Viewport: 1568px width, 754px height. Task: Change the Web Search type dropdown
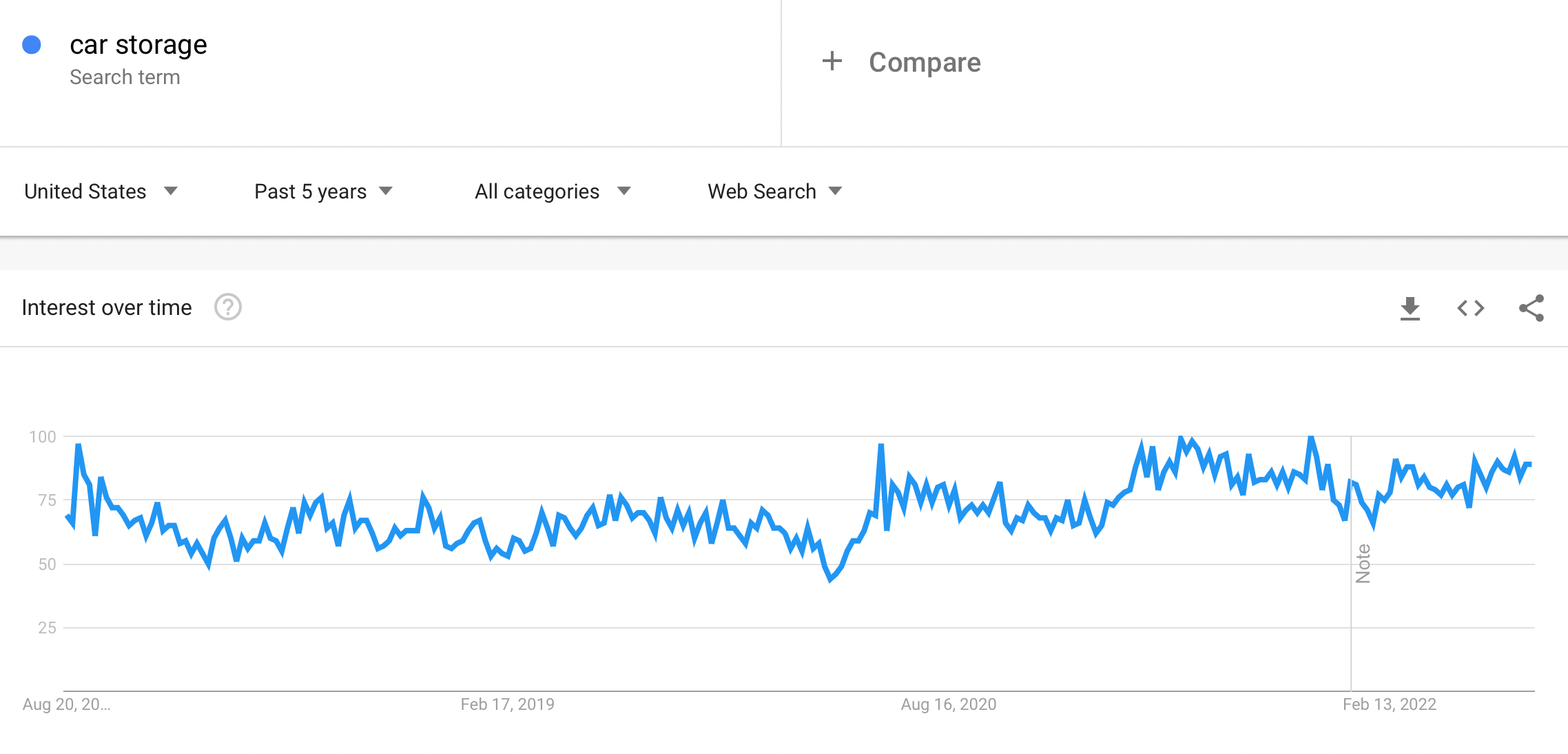[x=774, y=191]
